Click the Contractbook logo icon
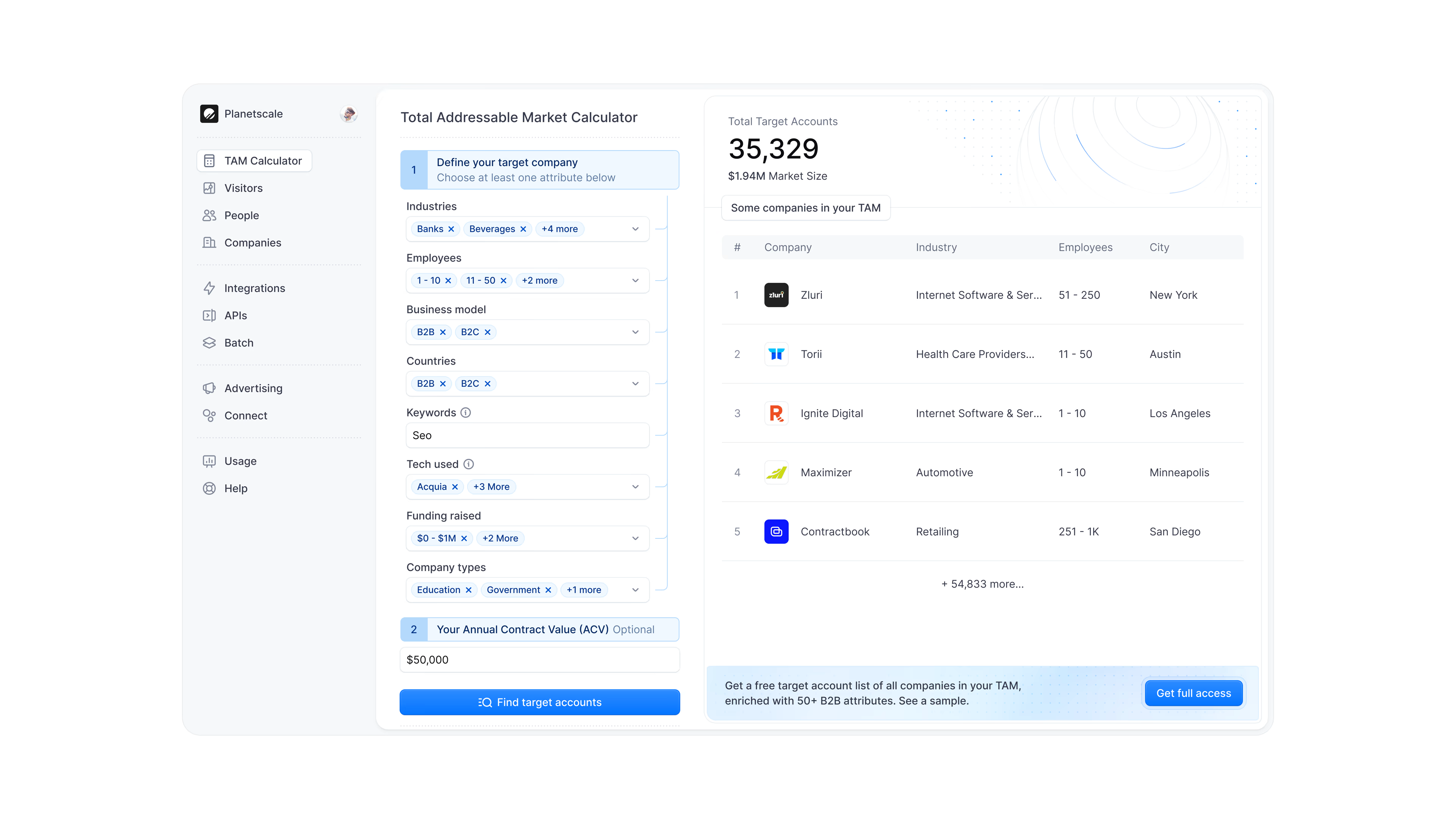Viewport: 1456px width, 819px height. (776, 531)
